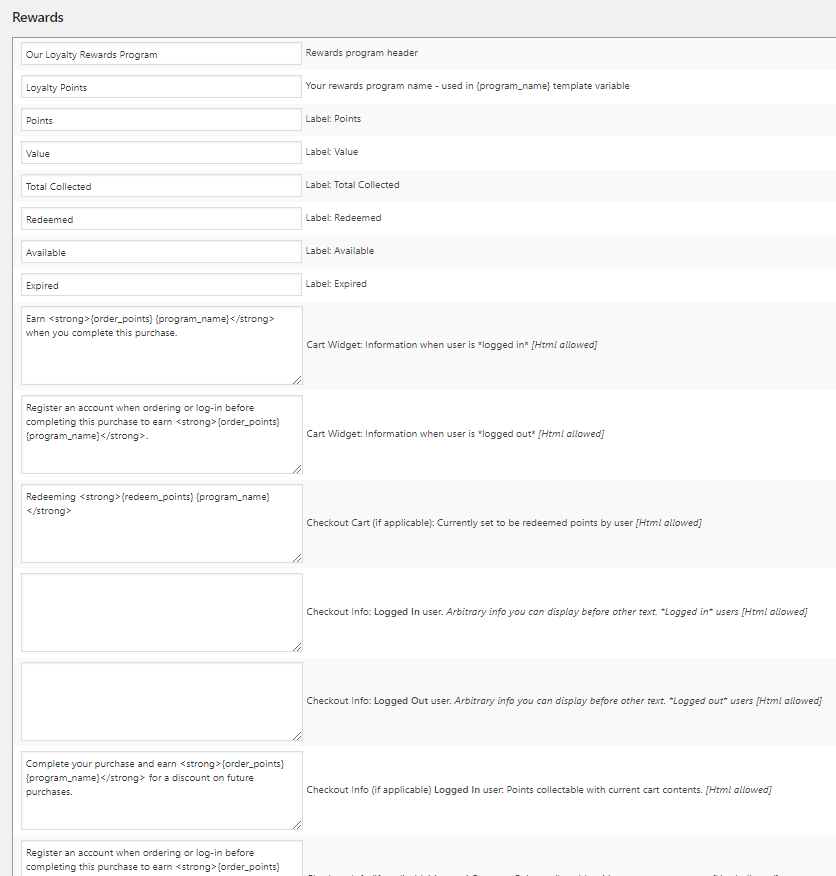Click 'Checkout Info: Logged In user' description
836x876 pixels.
557,612
